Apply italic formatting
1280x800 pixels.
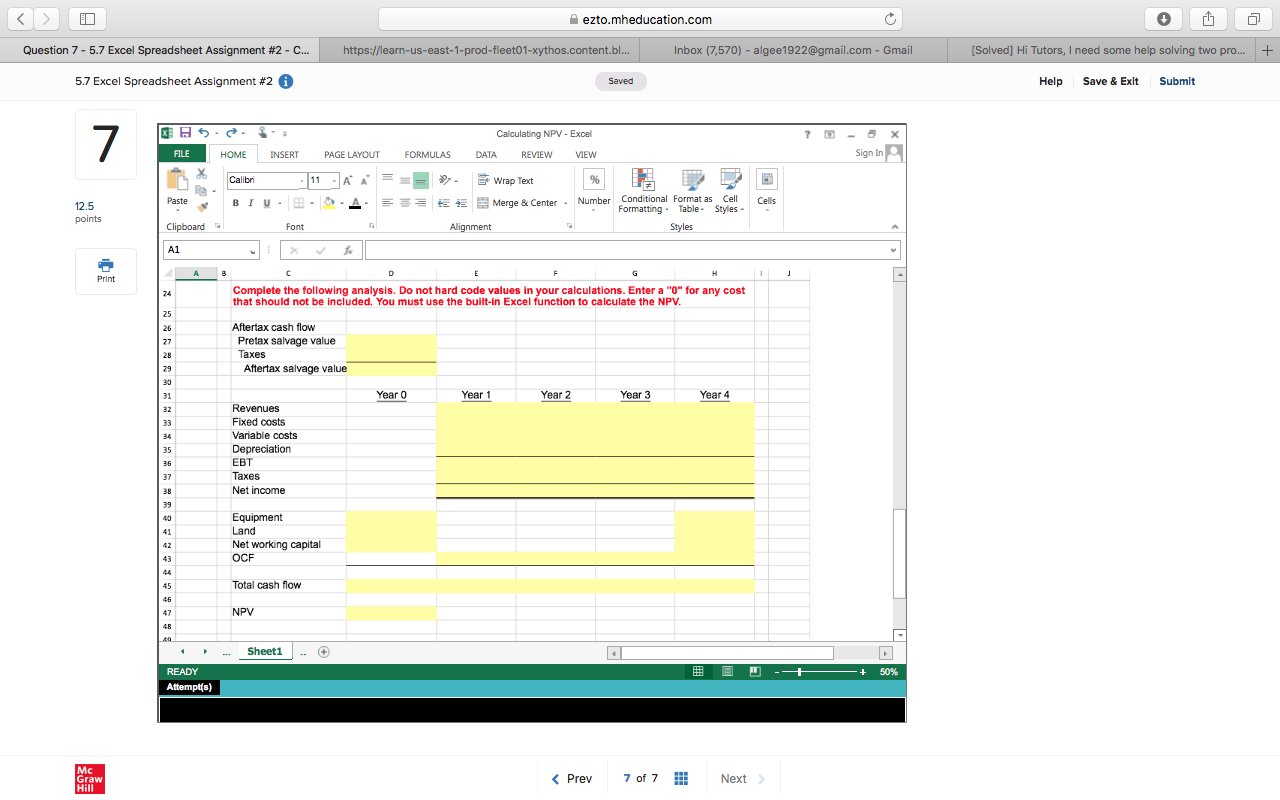(x=250, y=202)
